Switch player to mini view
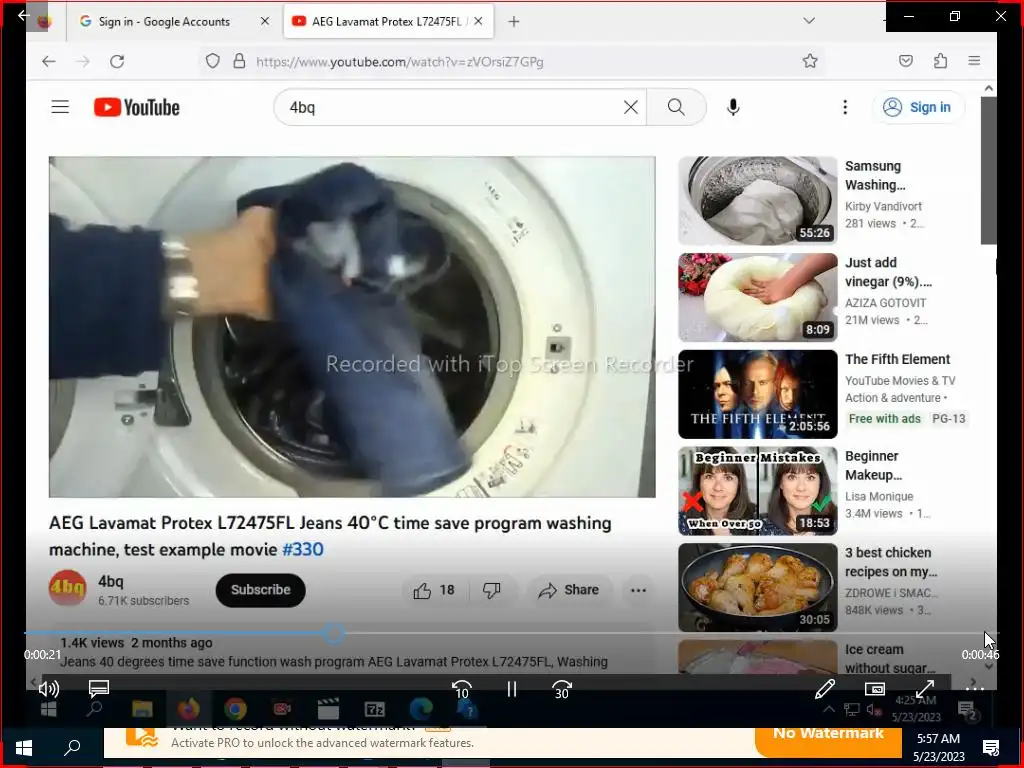Viewport: 1024px width, 768px height. [874, 688]
